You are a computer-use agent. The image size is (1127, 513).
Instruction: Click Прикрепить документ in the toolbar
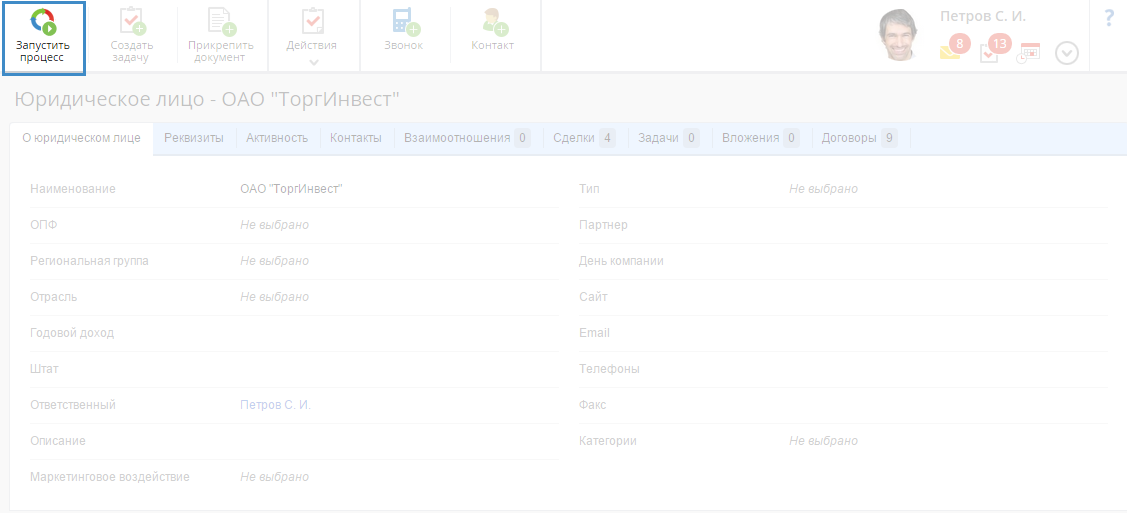point(221,22)
